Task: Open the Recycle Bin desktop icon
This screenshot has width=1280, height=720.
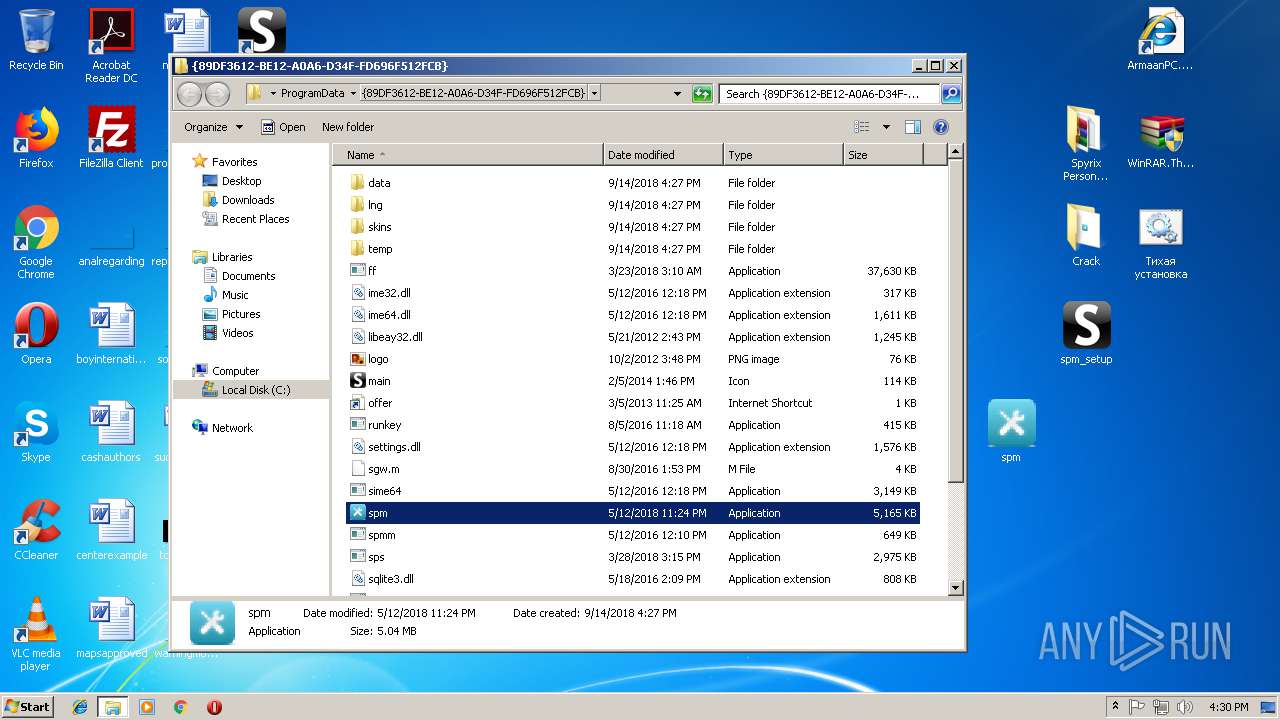Action: tap(36, 40)
